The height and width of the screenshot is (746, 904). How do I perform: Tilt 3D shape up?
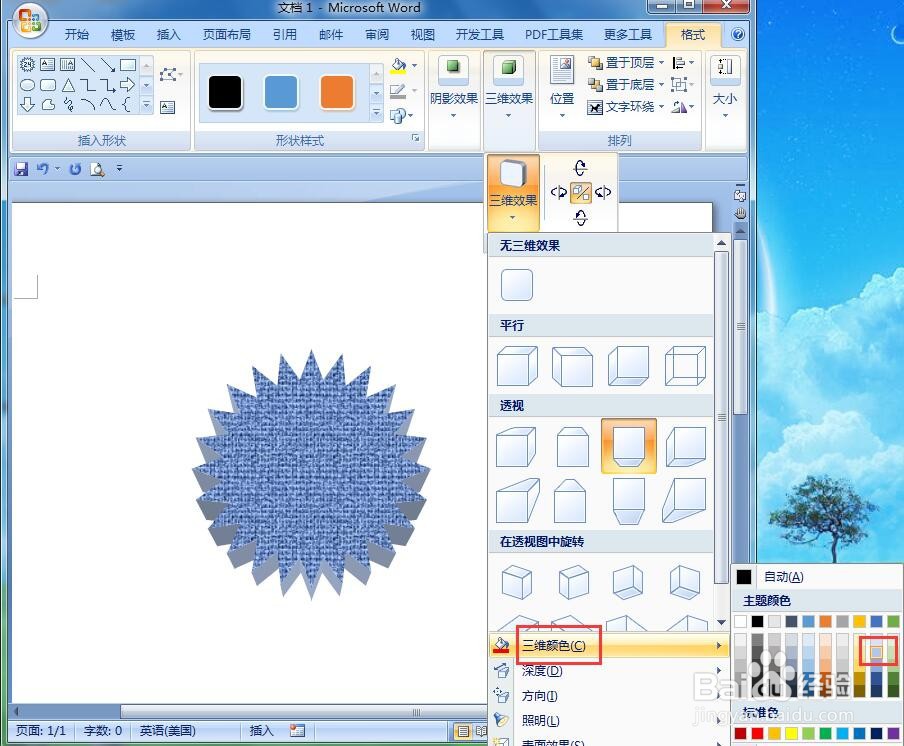[581, 167]
